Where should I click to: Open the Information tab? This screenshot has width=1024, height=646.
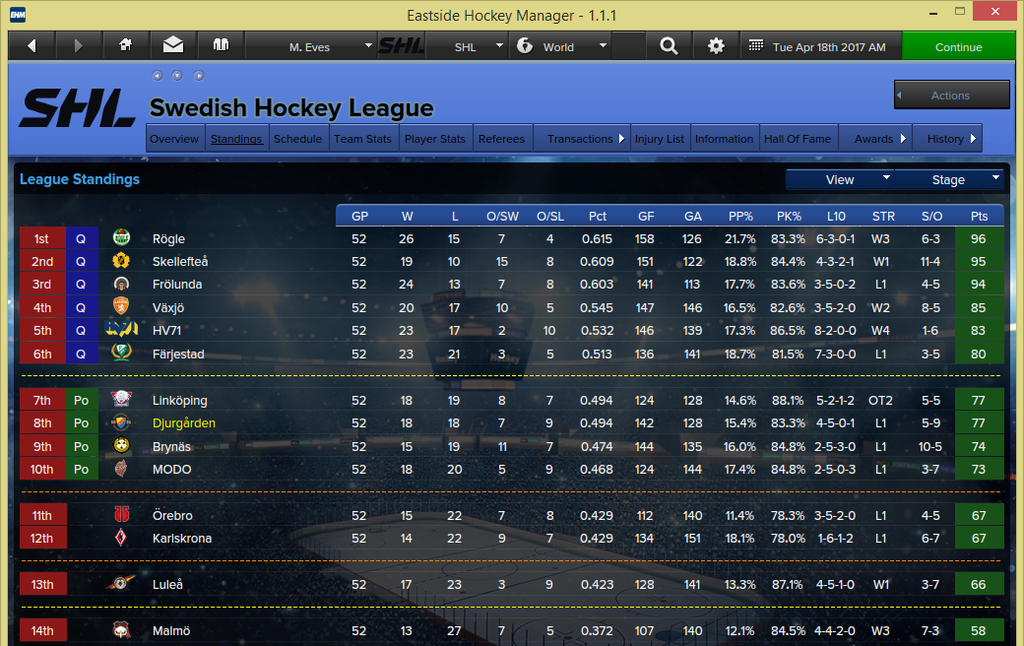(724, 138)
